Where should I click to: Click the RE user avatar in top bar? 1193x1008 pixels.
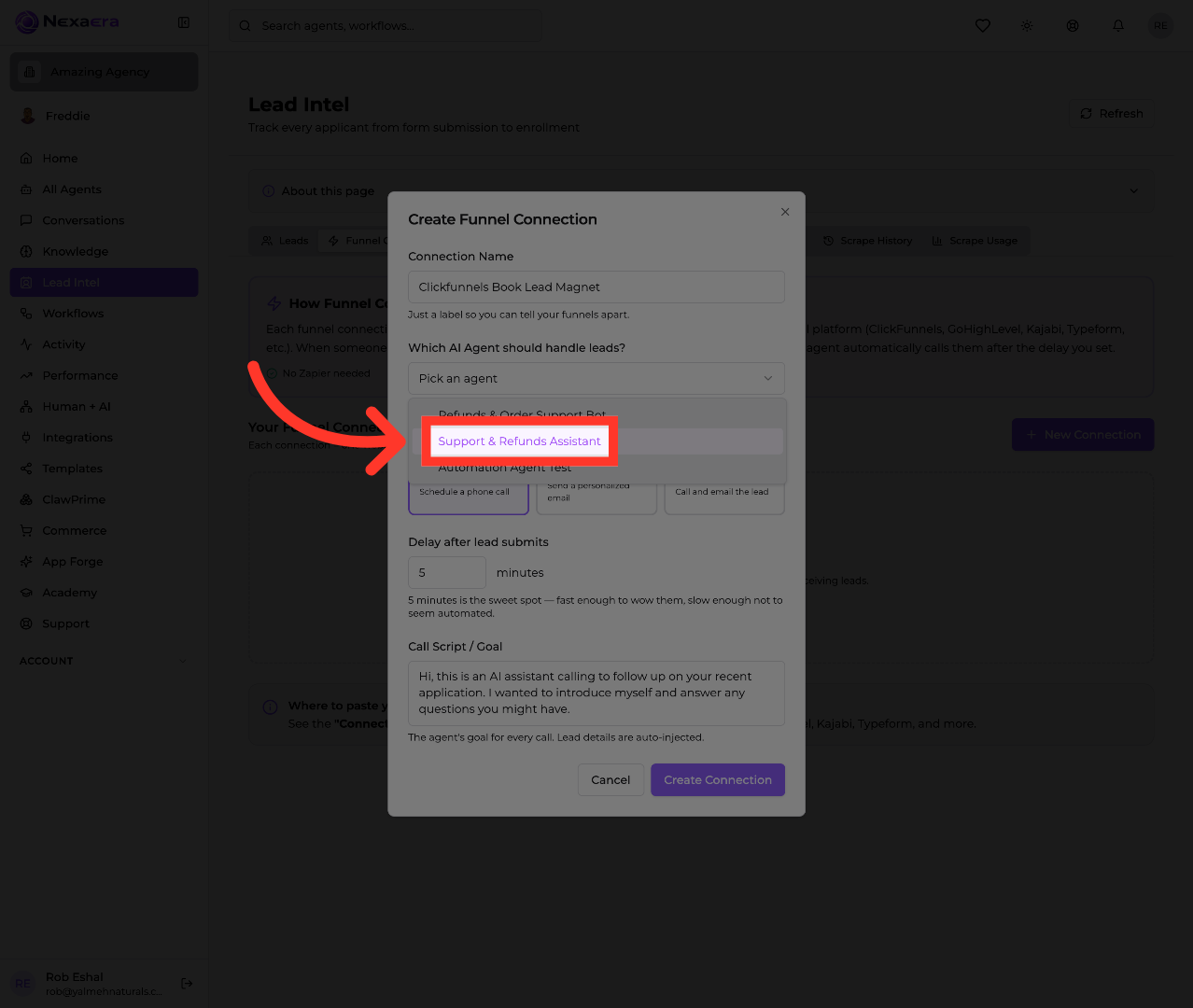[x=1160, y=26]
